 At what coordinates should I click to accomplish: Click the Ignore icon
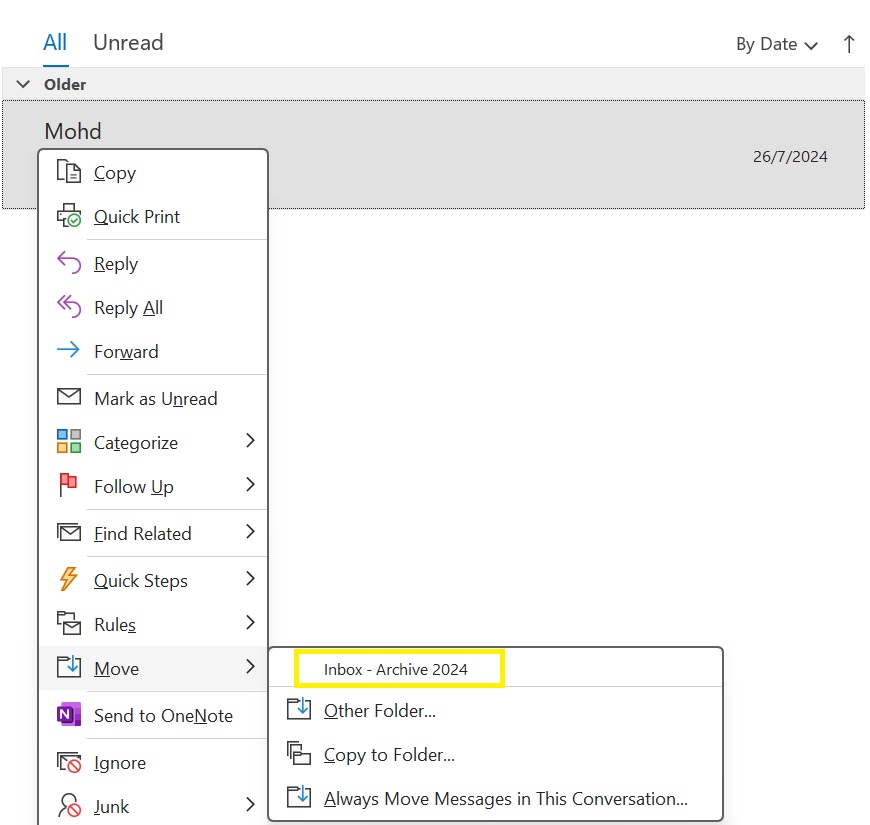click(69, 762)
